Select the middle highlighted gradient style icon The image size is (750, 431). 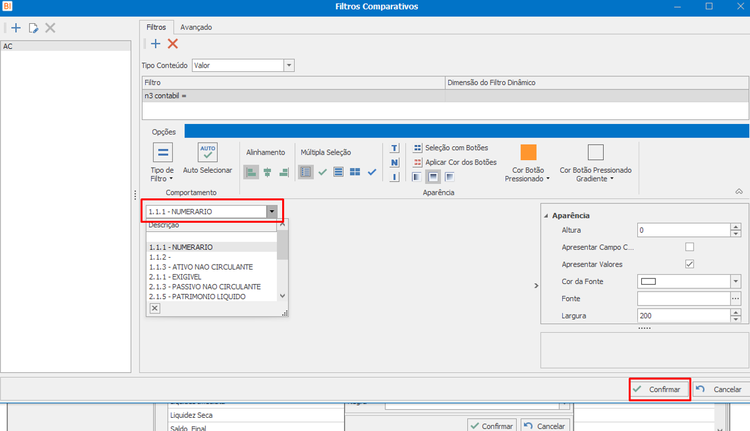coord(433,177)
